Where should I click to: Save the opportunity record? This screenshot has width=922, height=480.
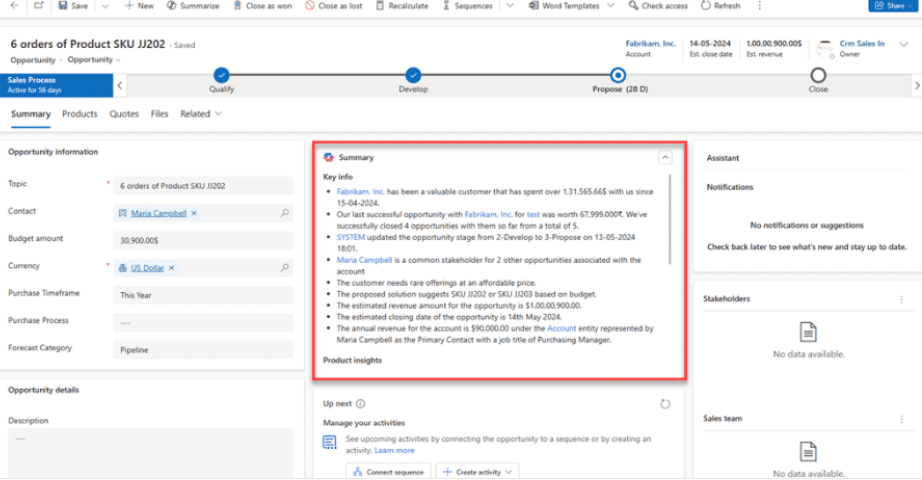73,5
